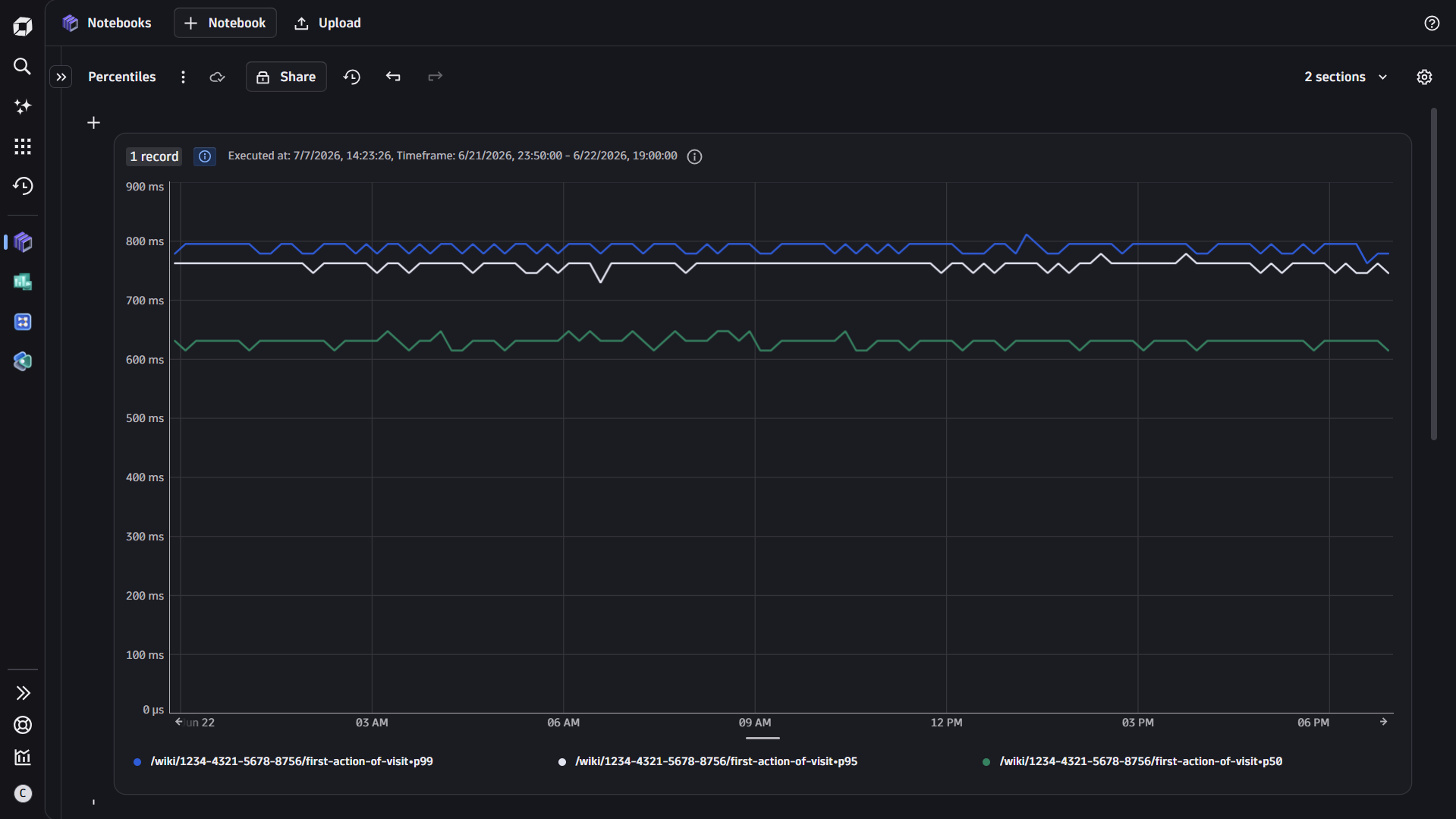Viewport: 1456px width, 819px height.
Task: Click the vertical scrollbar on right
Action: point(1433,273)
